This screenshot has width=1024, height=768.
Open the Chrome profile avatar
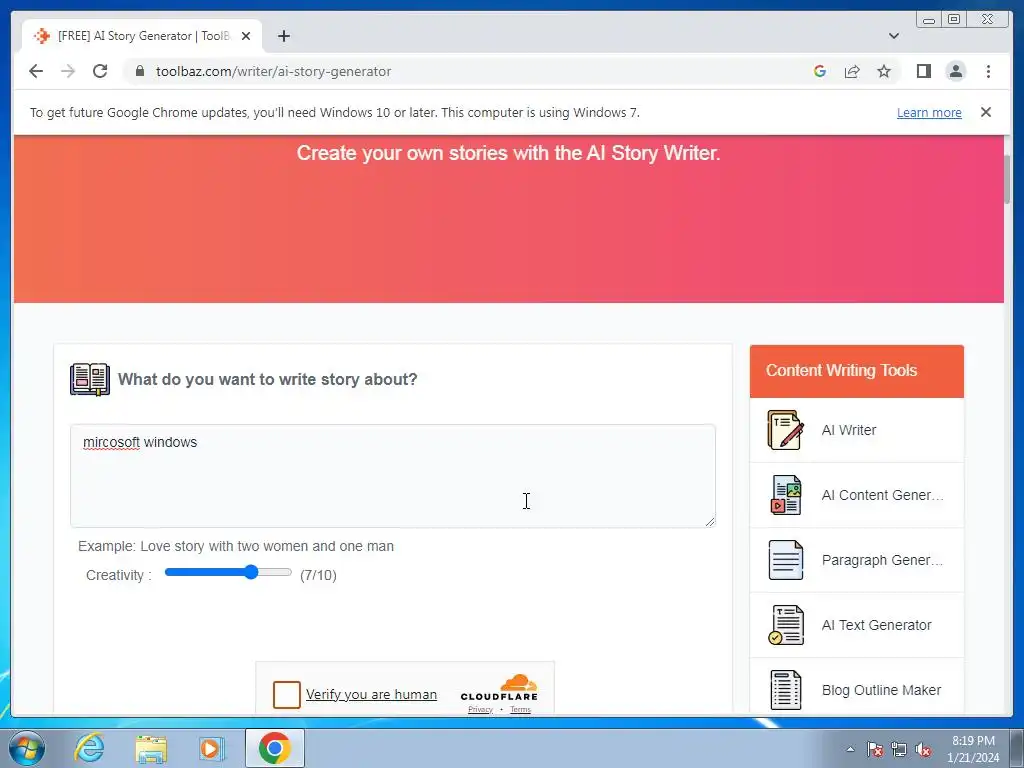[955, 71]
